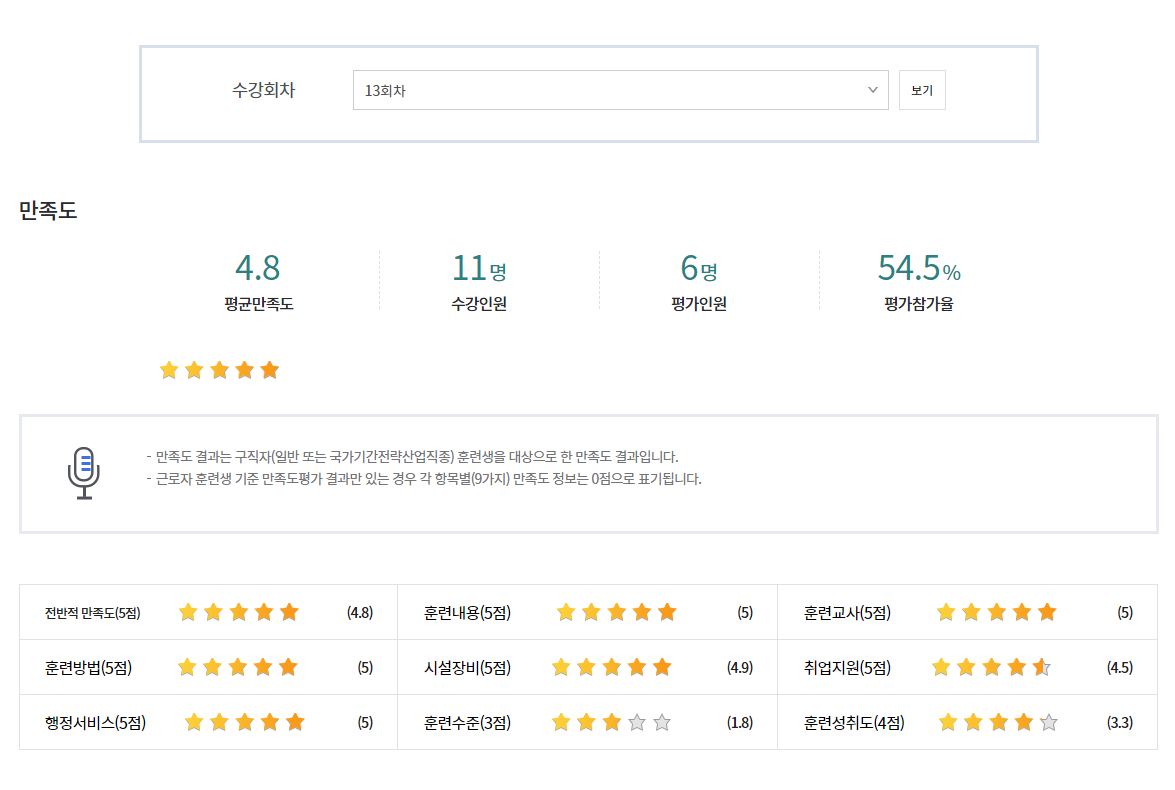The height and width of the screenshot is (790, 1175).
Task: Click the microphone notice icon
Action: tap(84, 473)
